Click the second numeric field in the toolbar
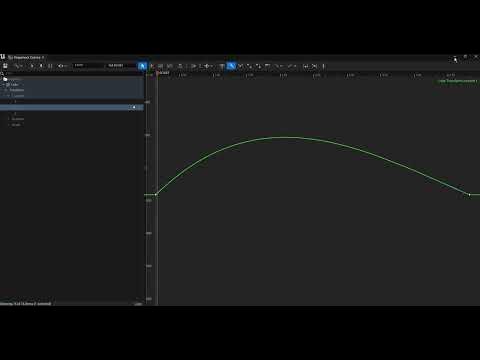480x360 pixels. coord(121,66)
